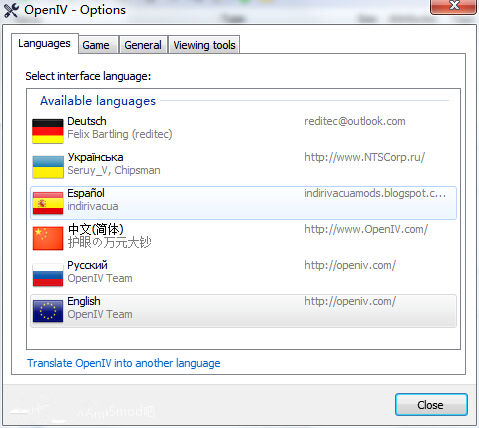Click translator name Felix Bartling (reditec)
This screenshot has height=428, width=479.
pyautogui.click(x=120, y=134)
